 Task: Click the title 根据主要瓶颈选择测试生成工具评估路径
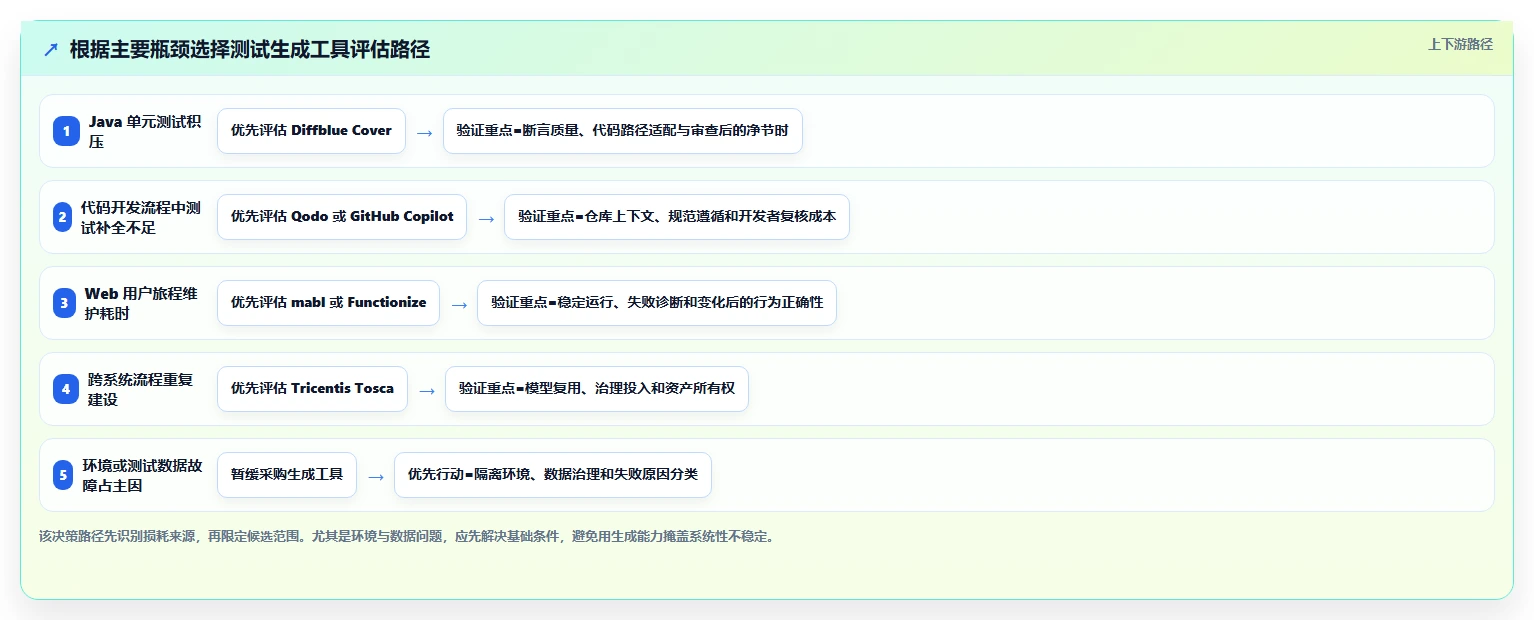pos(250,49)
